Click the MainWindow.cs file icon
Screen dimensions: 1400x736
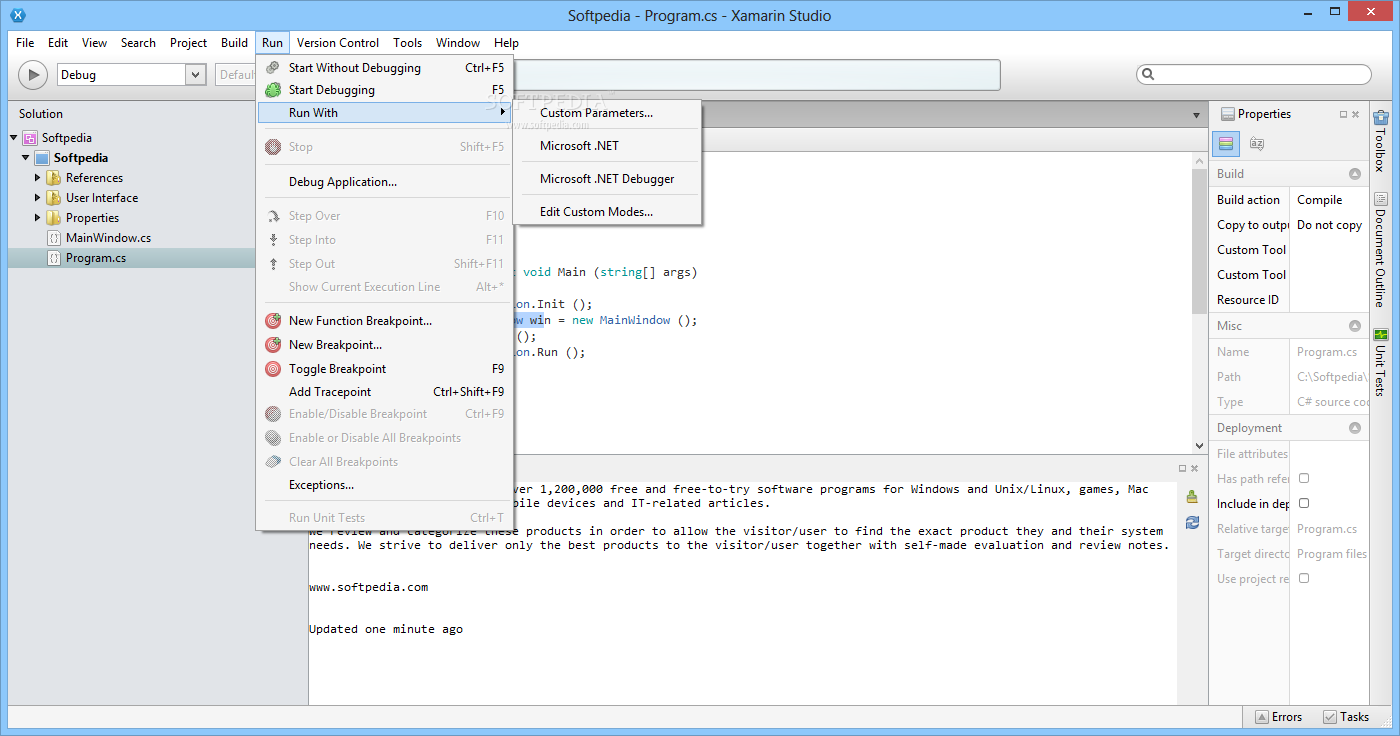coord(54,238)
